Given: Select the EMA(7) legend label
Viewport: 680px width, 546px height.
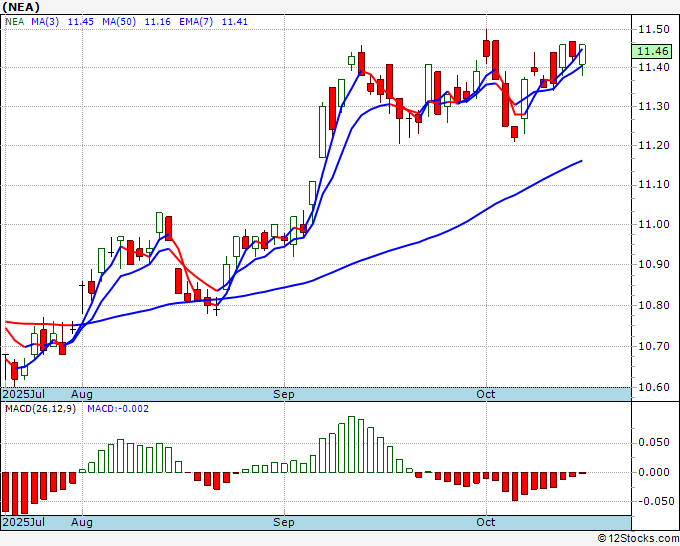Looking at the screenshot, I should [196, 22].
